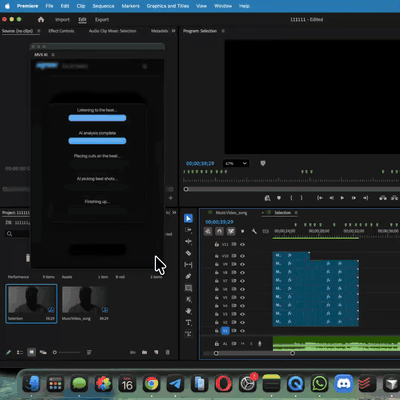
Task: Open the program monitor zoom level dropdown
Action: [236, 163]
